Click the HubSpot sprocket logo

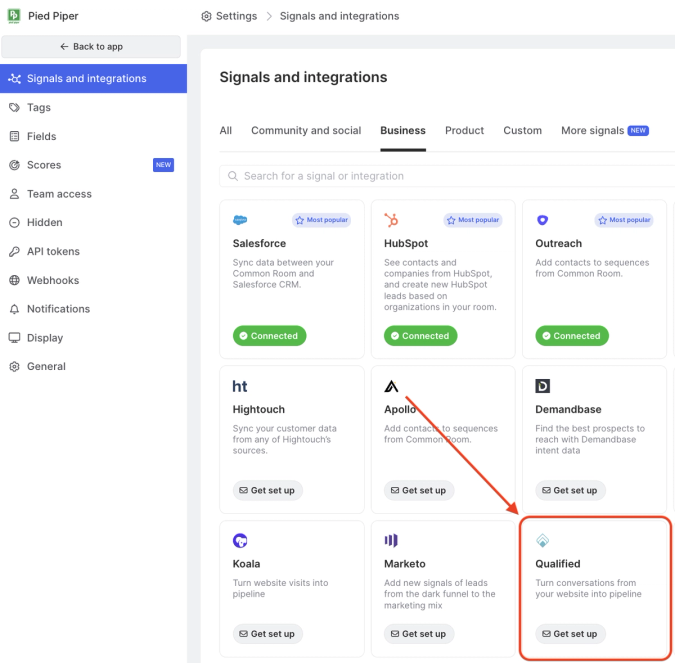click(391, 220)
